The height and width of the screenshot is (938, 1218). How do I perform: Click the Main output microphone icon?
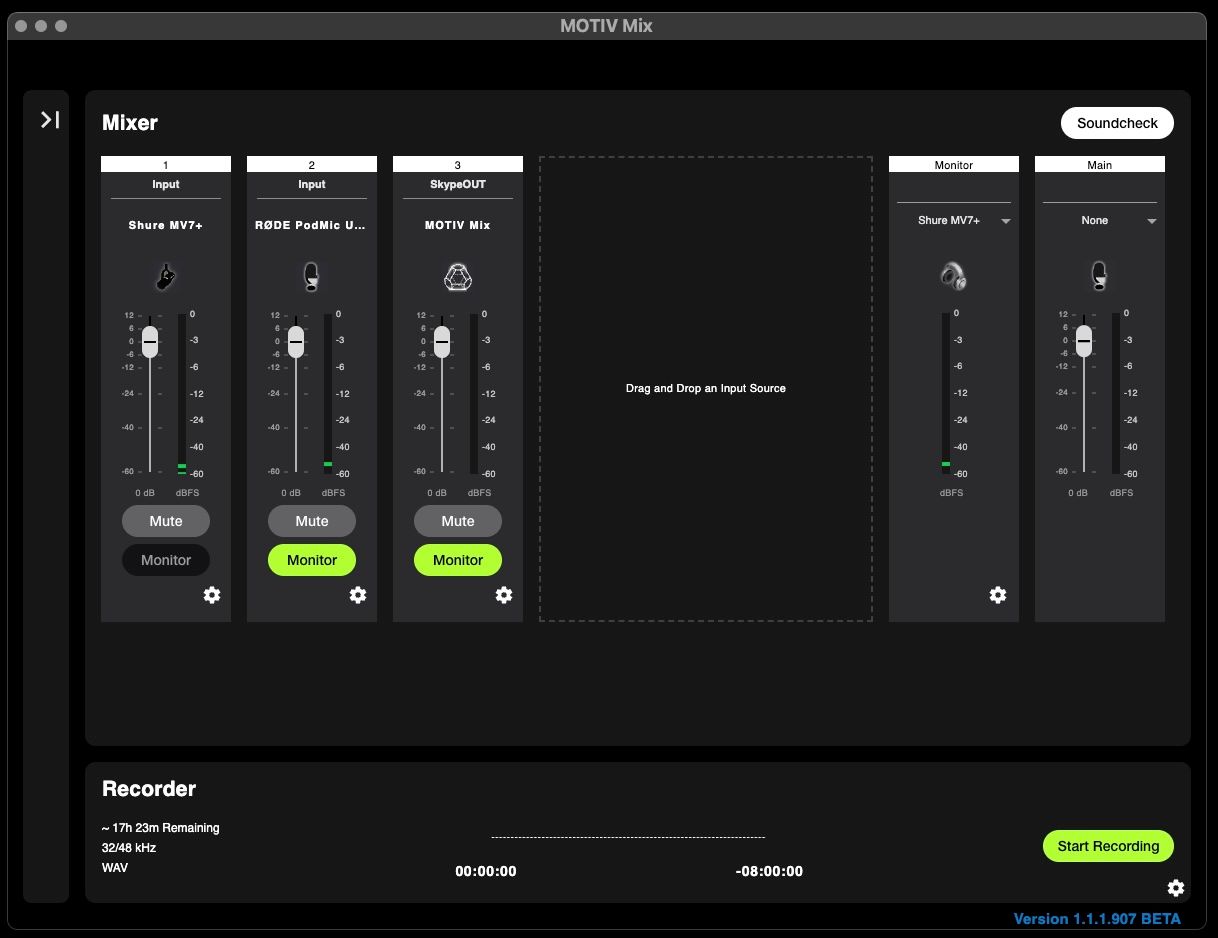click(x=1100, y=276)
